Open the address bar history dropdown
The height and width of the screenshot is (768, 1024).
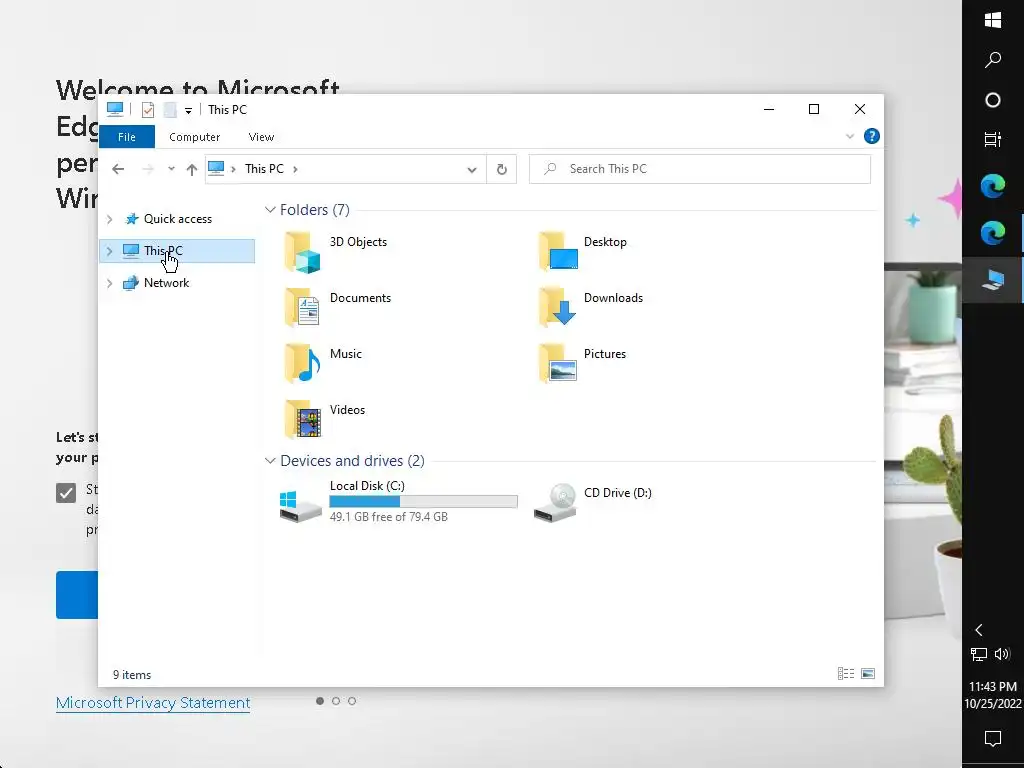tap(472, 170)
